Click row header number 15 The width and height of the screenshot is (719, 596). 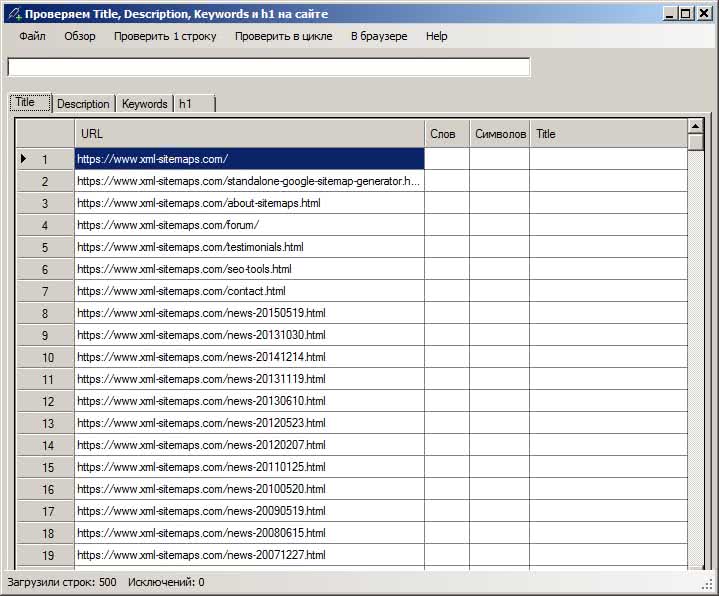[45, 467]
